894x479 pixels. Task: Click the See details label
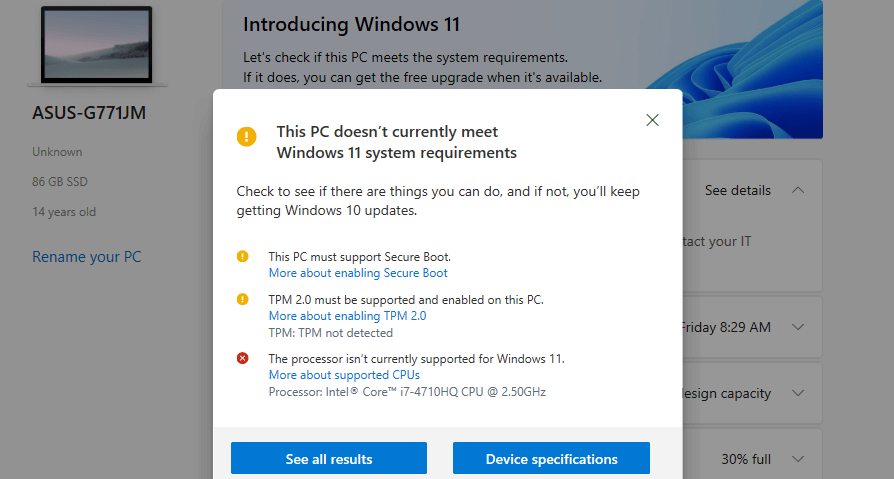738,190
